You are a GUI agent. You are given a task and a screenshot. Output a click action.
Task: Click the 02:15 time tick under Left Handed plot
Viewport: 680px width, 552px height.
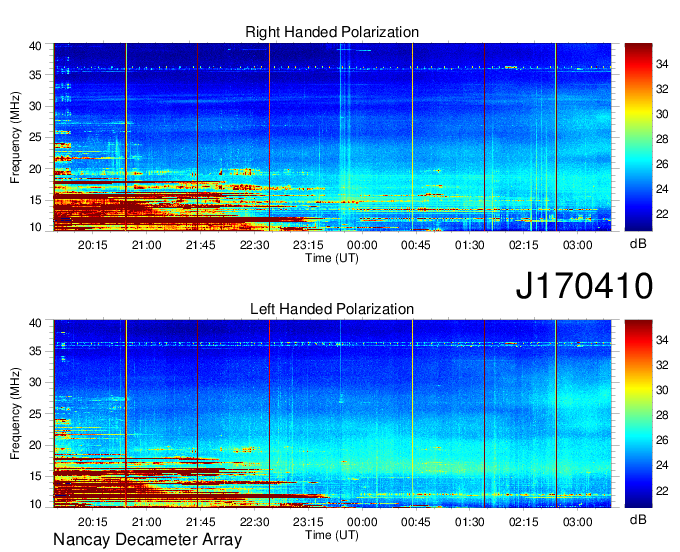tap(524, 522)
